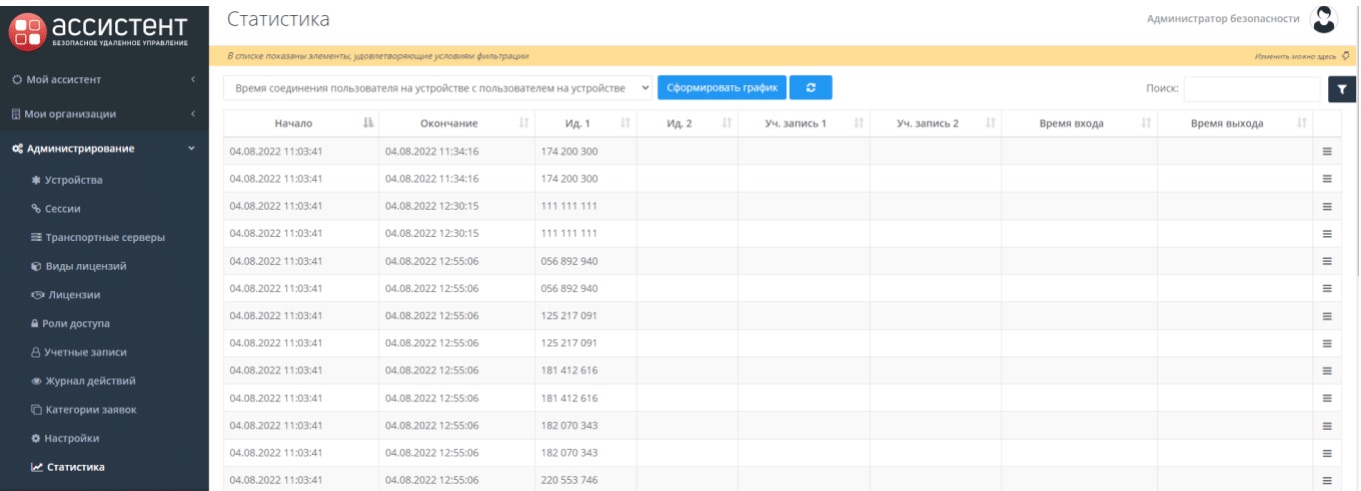Click the Статистика page heading
Screen dimensions: 1361x491
point(278,19)
